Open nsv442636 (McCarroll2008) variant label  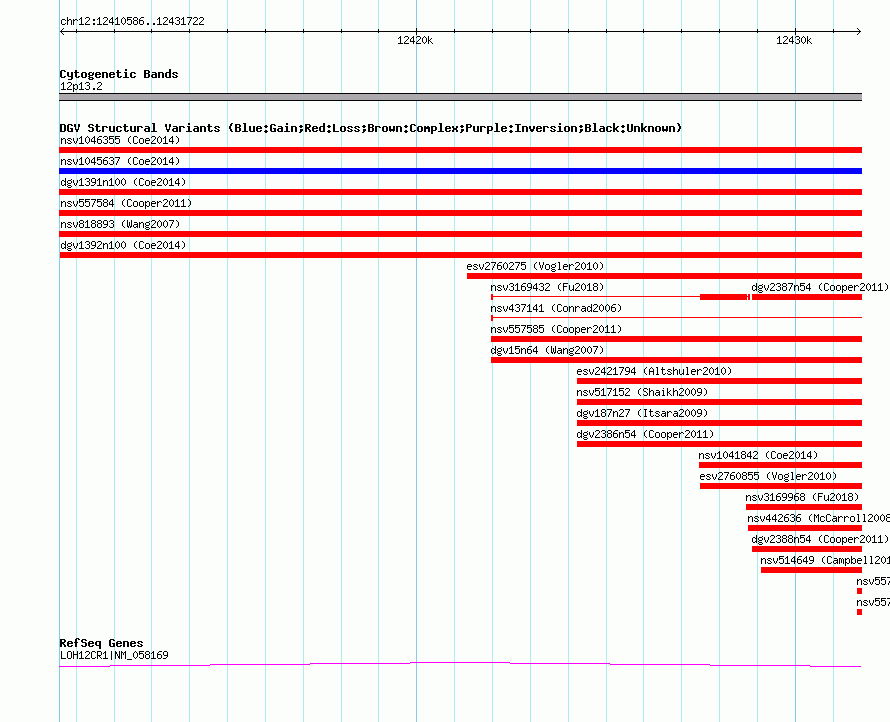point(818,518)
